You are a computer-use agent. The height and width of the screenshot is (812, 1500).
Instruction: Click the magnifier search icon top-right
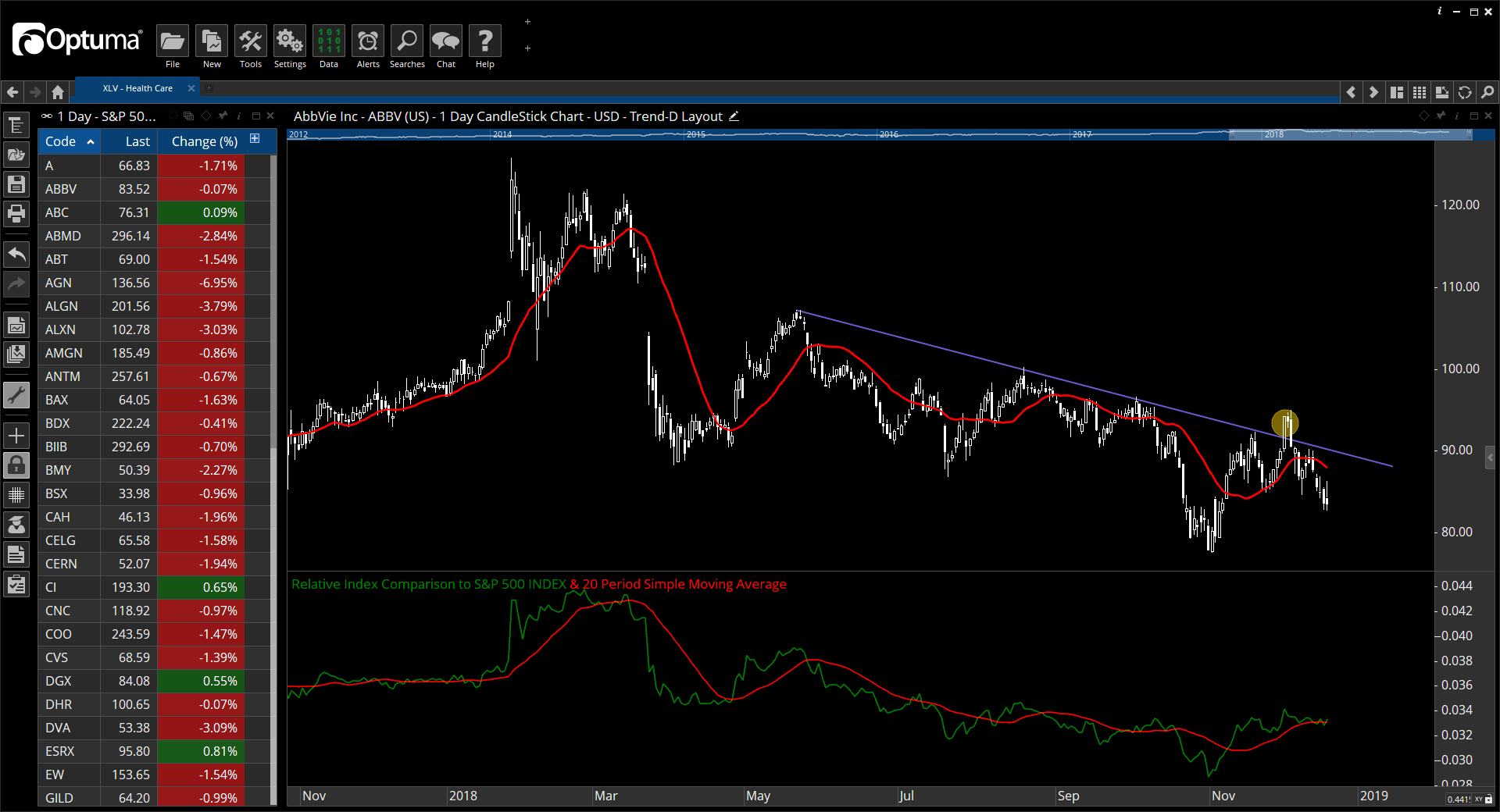point(1487,92)
